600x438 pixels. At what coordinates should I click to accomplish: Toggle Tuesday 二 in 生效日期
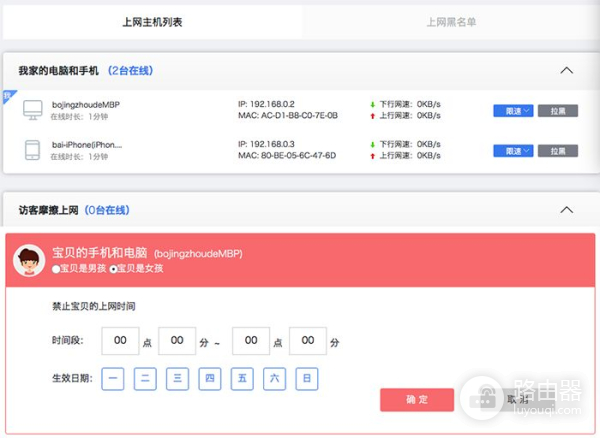point(145,379)
